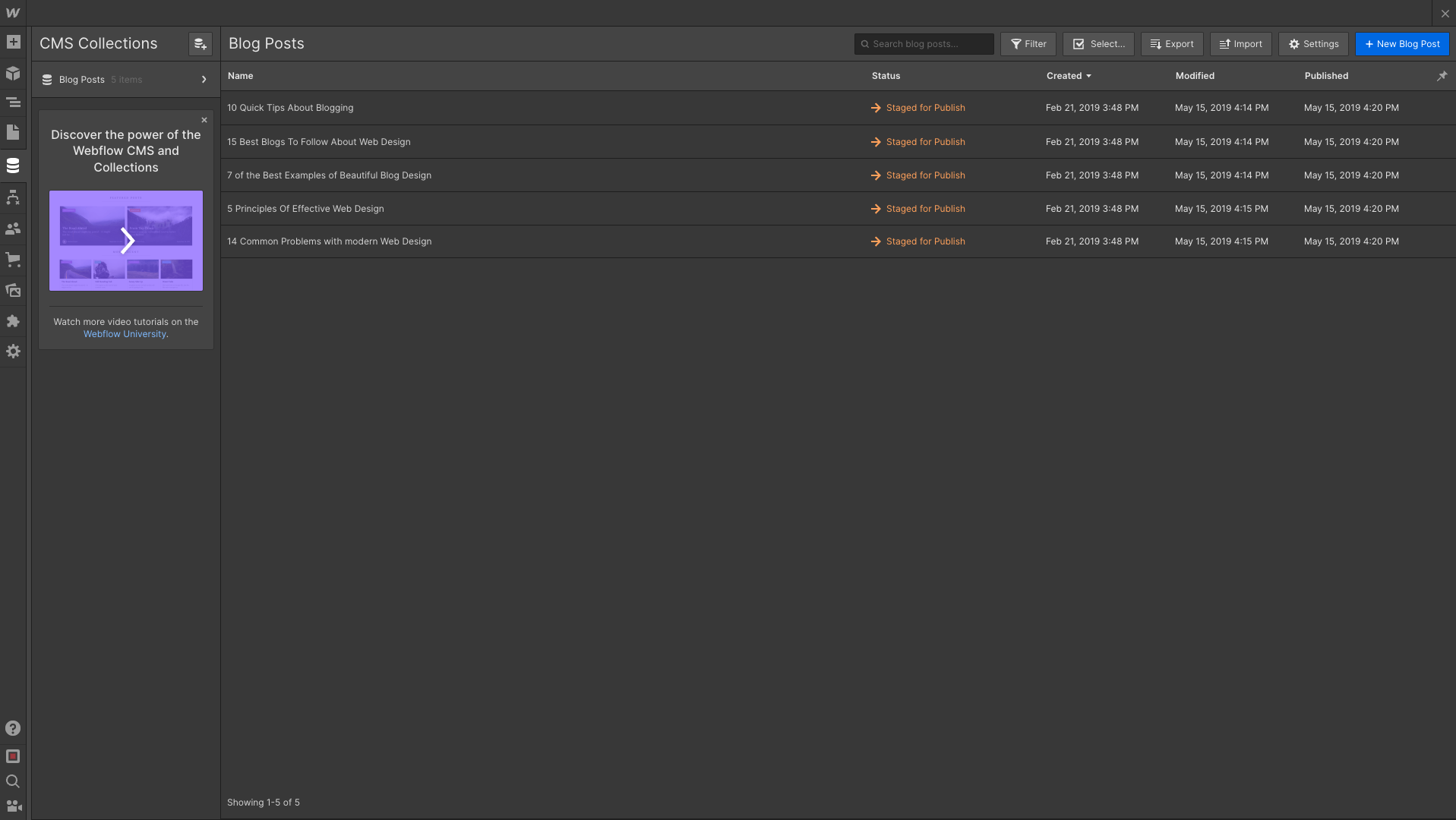1456x820 pixels.
Task: Open the Add Elements panel icon
Action: [x=13, y=43]
